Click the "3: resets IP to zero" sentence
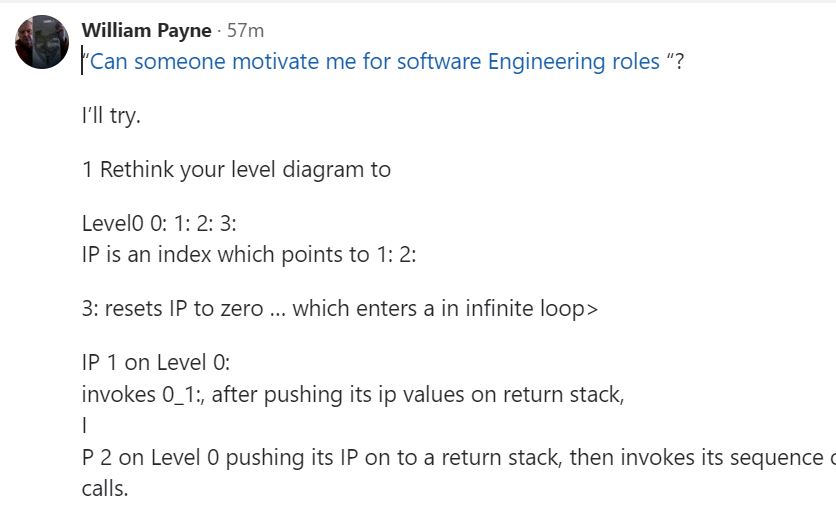Image resolution: width=836 pixels, height=519 pixels. coord(340,308)
